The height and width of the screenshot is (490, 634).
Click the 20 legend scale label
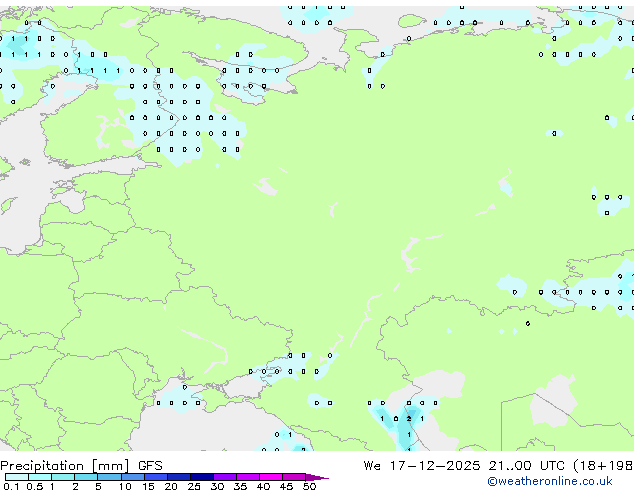click(x=171, y=486)
